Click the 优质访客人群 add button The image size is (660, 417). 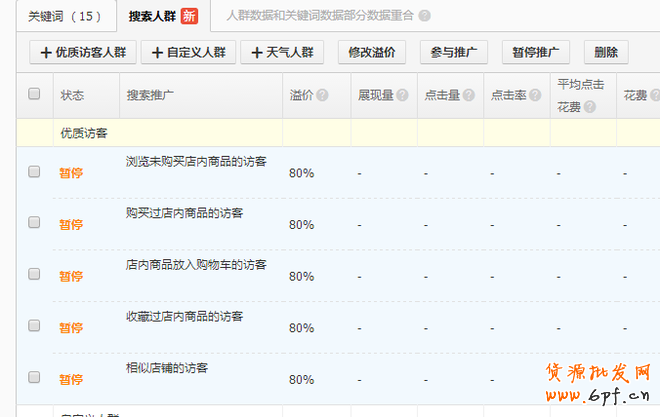82,52
